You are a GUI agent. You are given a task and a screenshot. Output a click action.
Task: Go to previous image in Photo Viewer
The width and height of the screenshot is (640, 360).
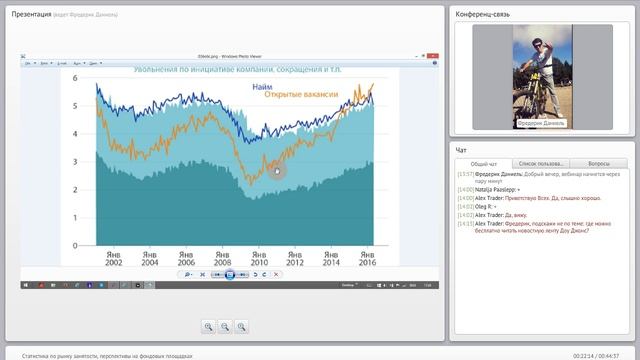pos(217,275)
